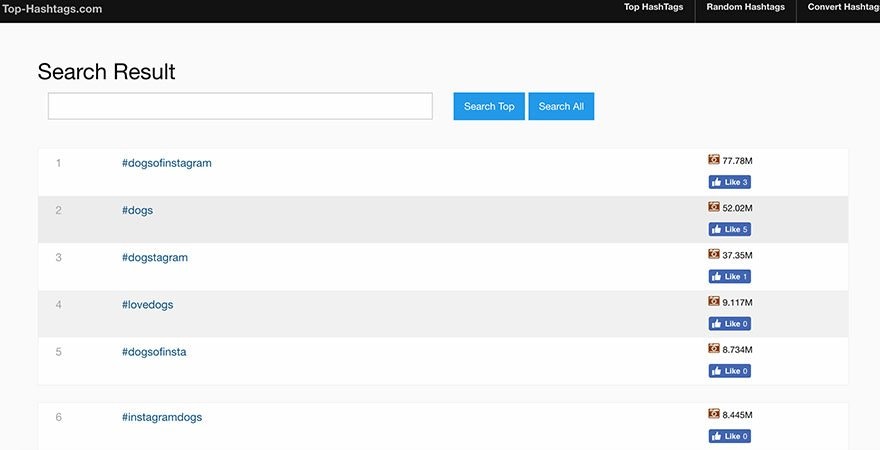Open the #dogsofinstagram hashtag link
880x450 pixels.
pyautogui.click(x=167, y=163)
